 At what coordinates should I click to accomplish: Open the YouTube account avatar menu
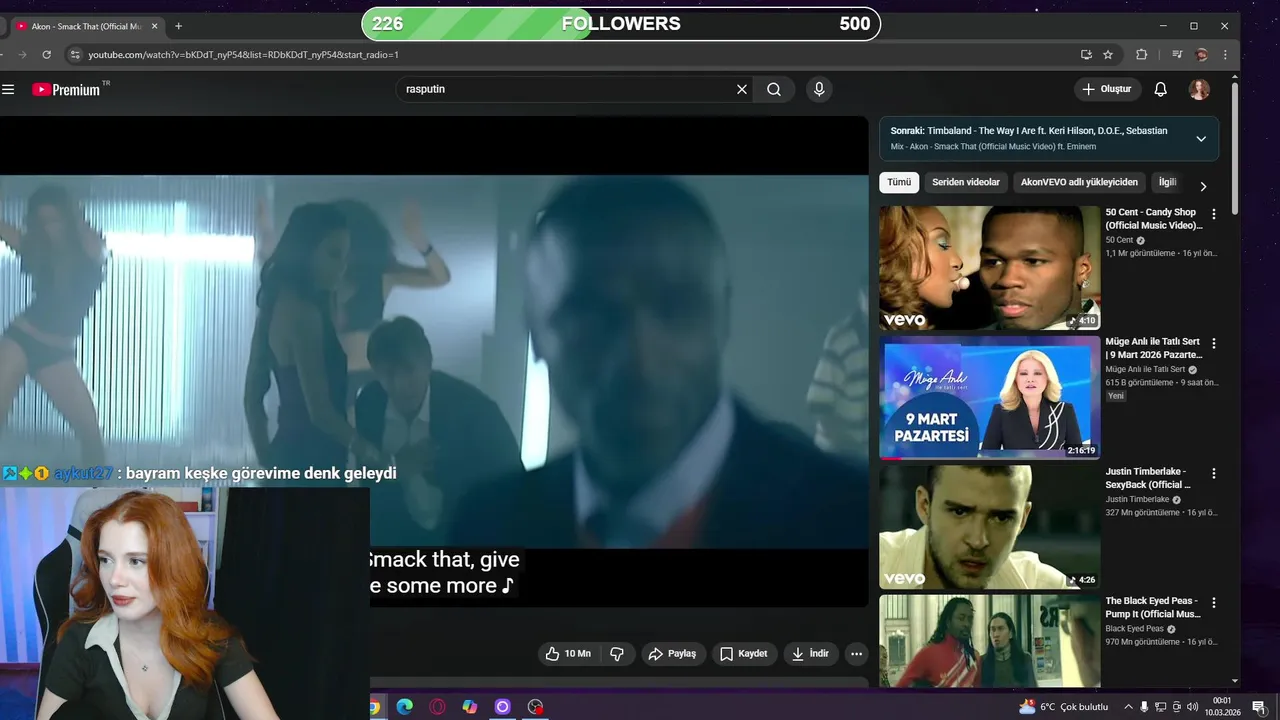pyautogui.click(x=1199, y=90)
